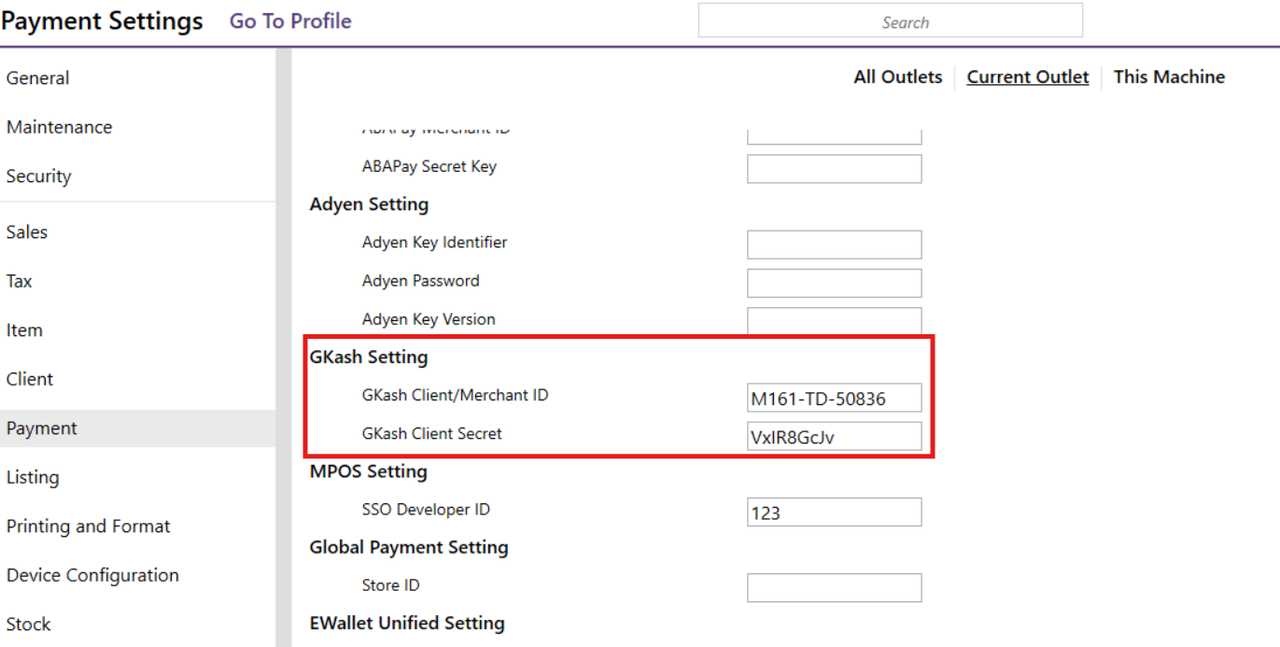Screen dimensions: 1280x647
Task: Switch to This Machine scope
Action: (1168, 77)
